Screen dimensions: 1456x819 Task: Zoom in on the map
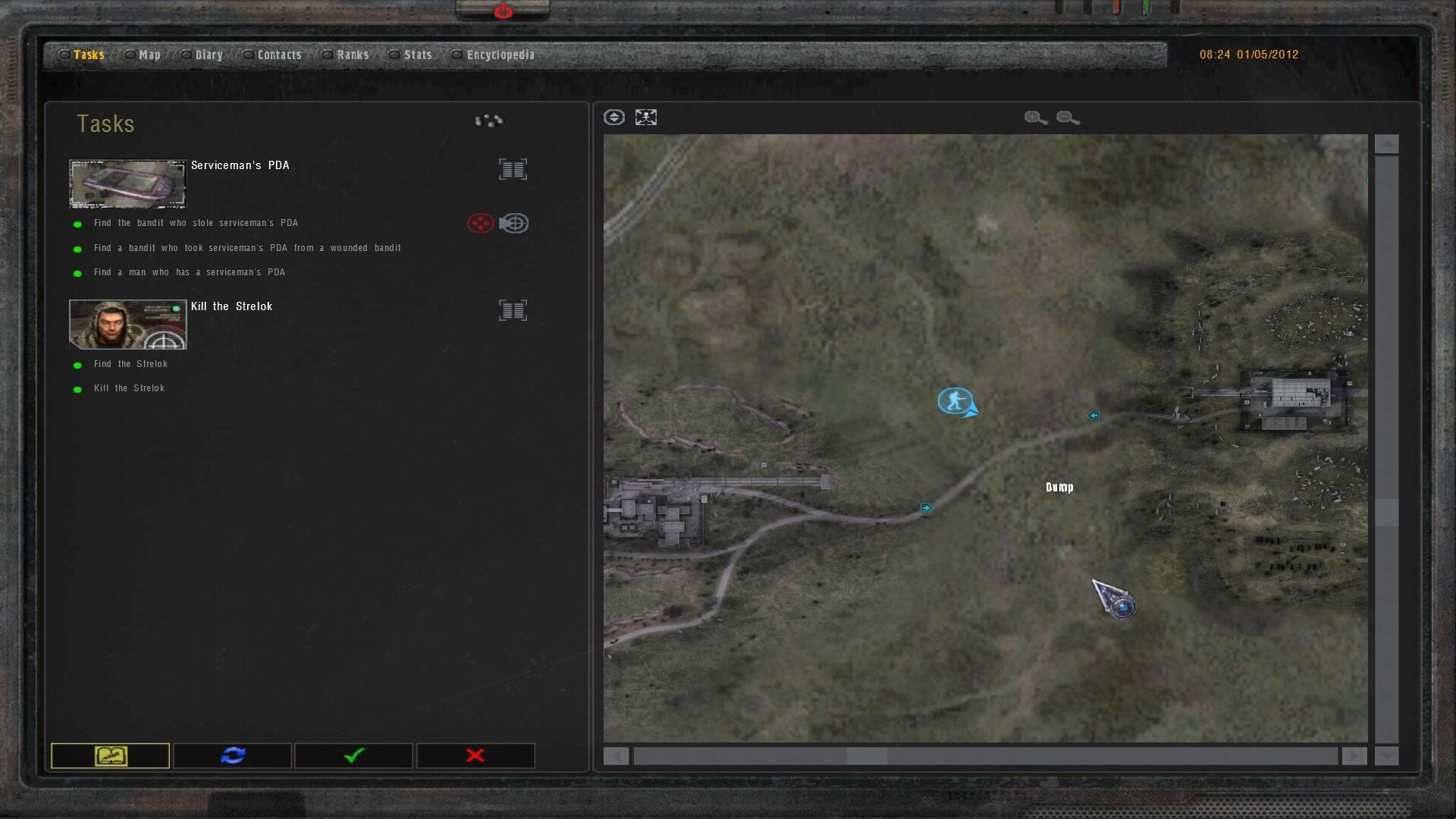click(x=1036, y=118)
